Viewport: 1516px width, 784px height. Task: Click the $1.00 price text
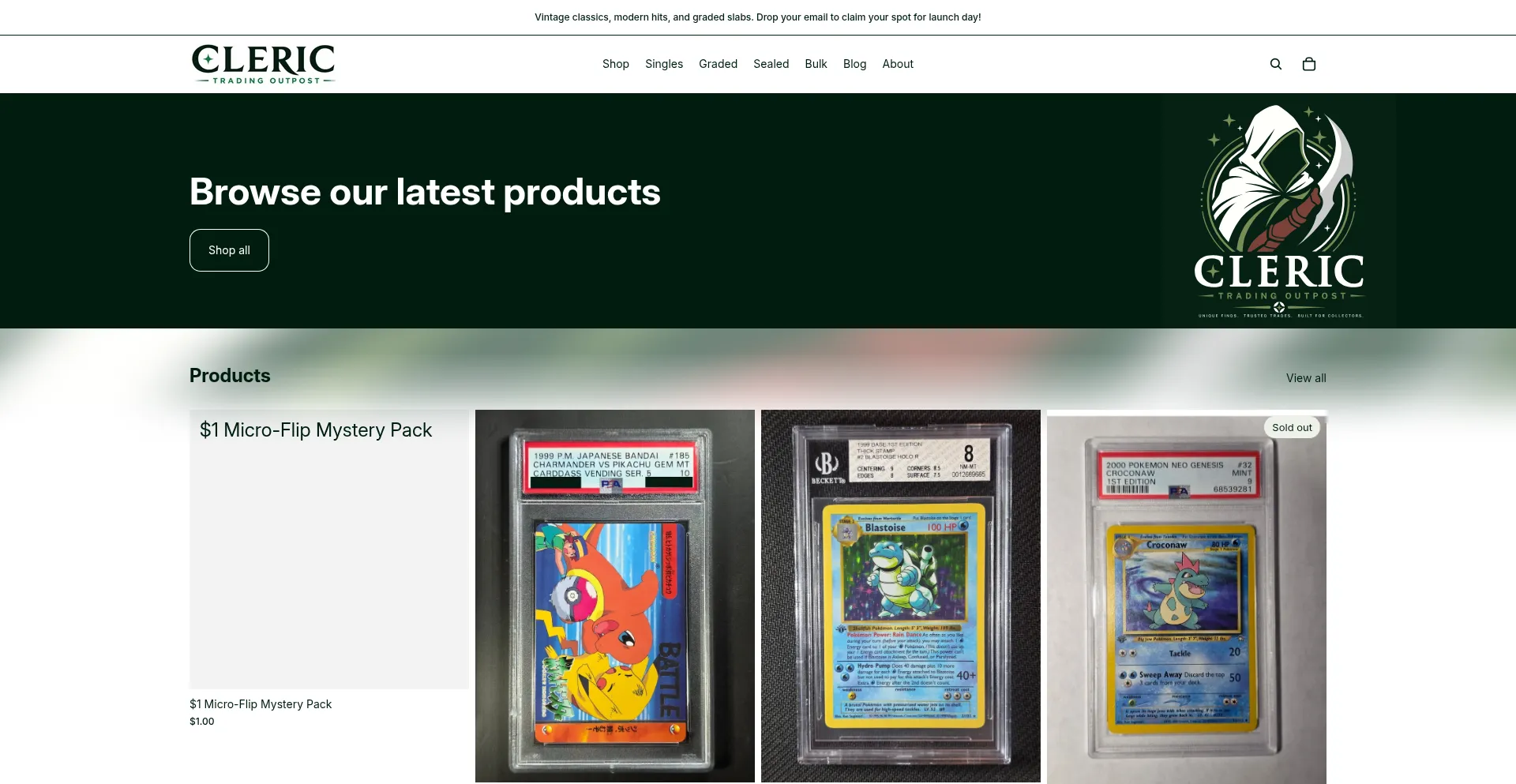pos(202,722)
